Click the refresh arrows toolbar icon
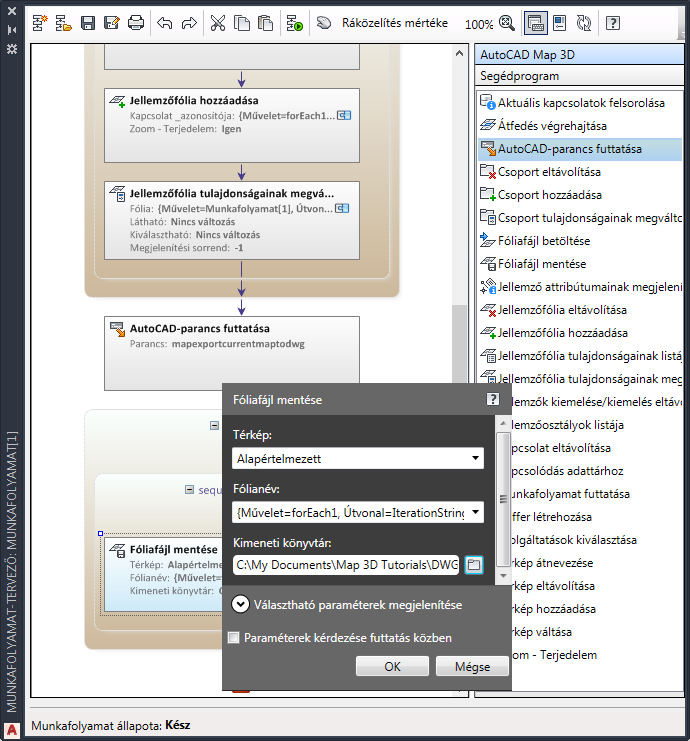The image size is (690, 741). click(x=584, y=23)
